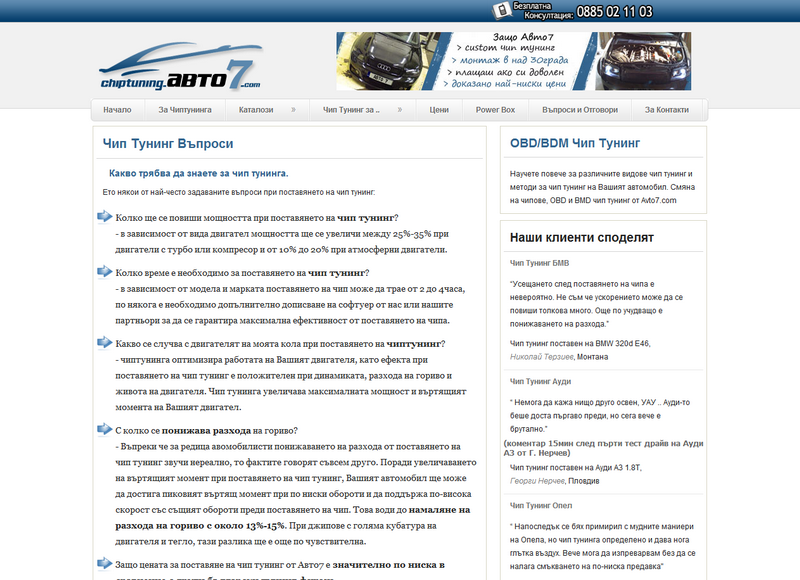Click arrow icon before 'Колко ще се повиши мощността'
This screenshot has height=580, width=800.
click(x=105, y=217)
